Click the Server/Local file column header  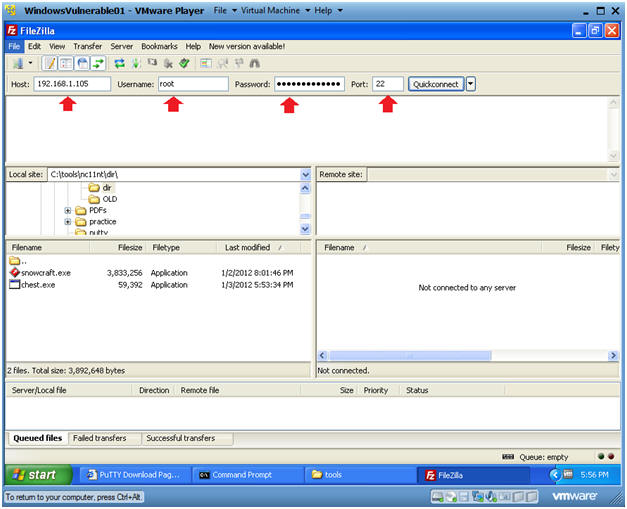[69, 390]
